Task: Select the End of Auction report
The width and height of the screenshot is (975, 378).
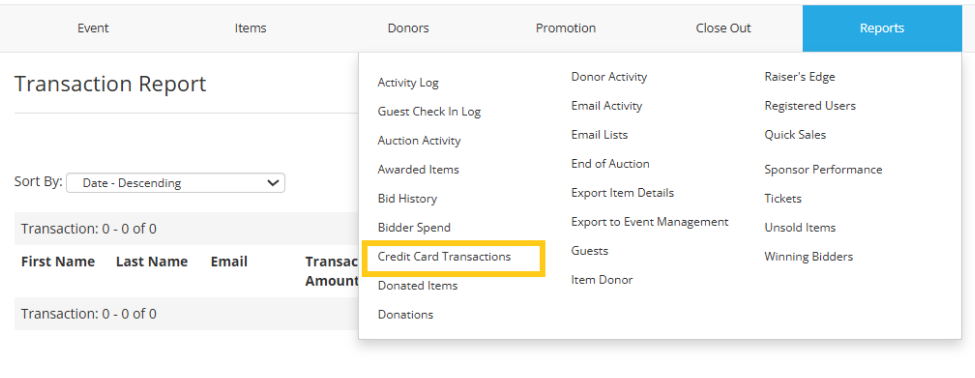Action: coord(610,164)
